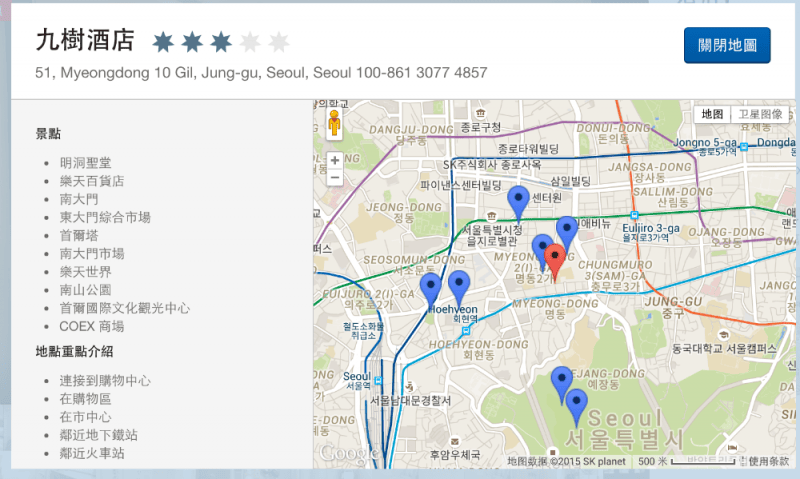Select blue marker next to YEJANG-DONG label
Image resolution: width=800 pixels, height=479 pixels.
[562, 385]
